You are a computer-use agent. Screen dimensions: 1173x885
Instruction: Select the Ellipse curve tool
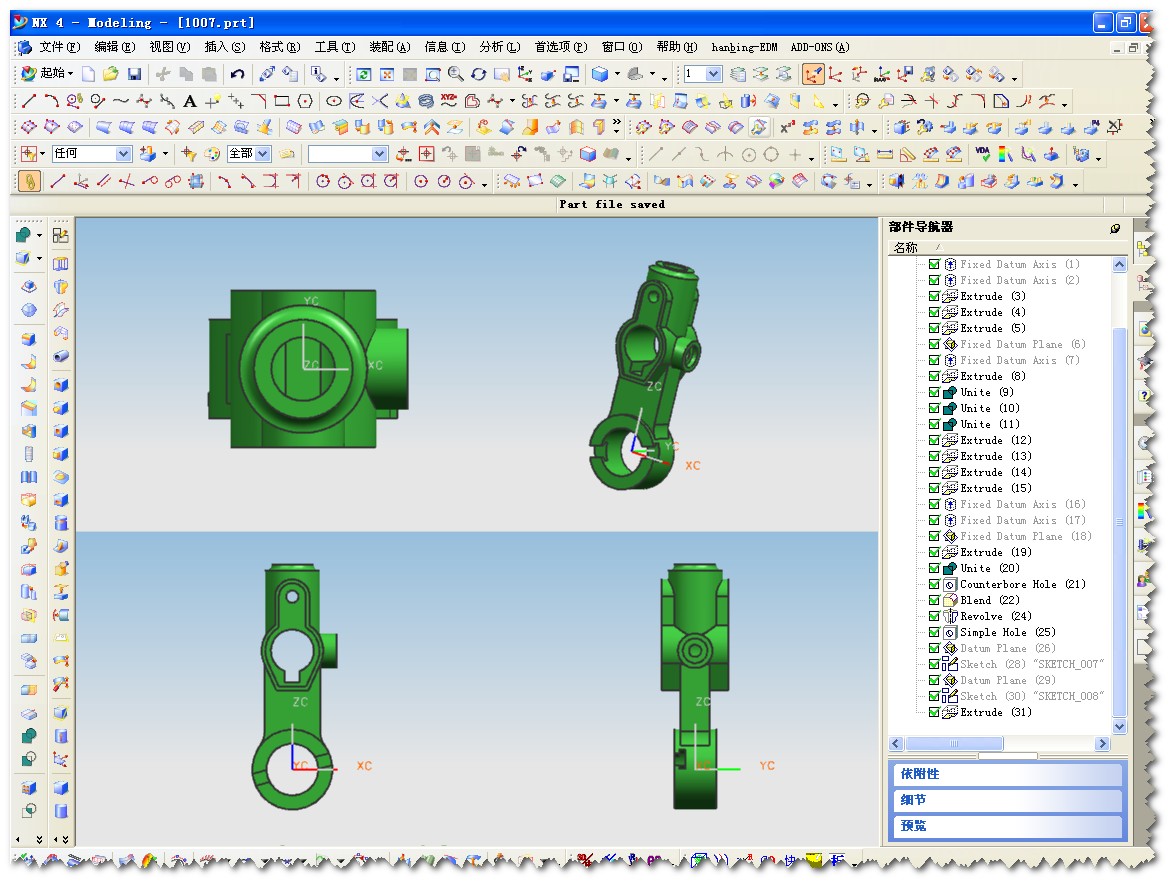[334, 101]
